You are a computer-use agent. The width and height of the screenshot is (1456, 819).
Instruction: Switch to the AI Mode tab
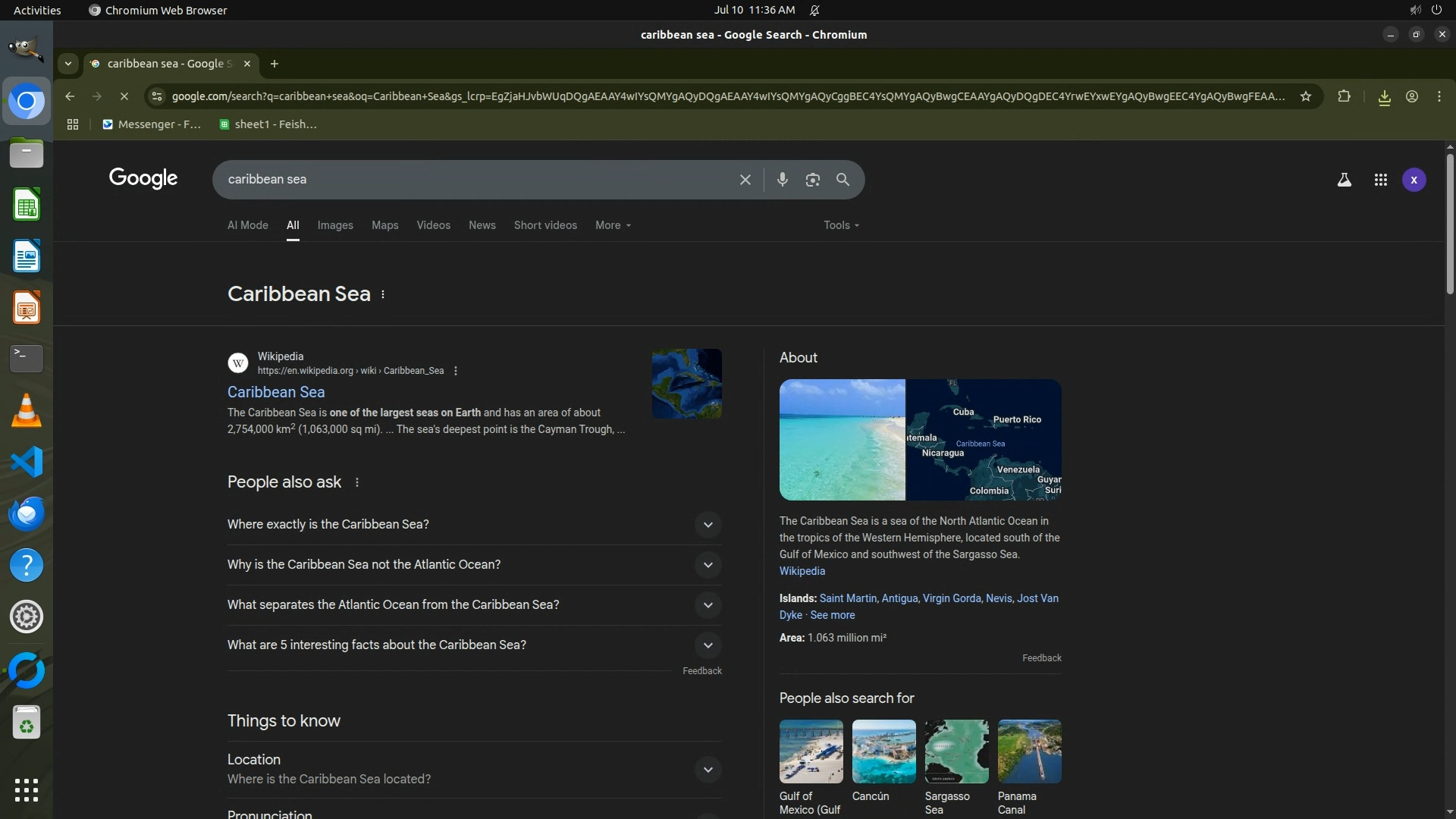(x=247, y=225)
